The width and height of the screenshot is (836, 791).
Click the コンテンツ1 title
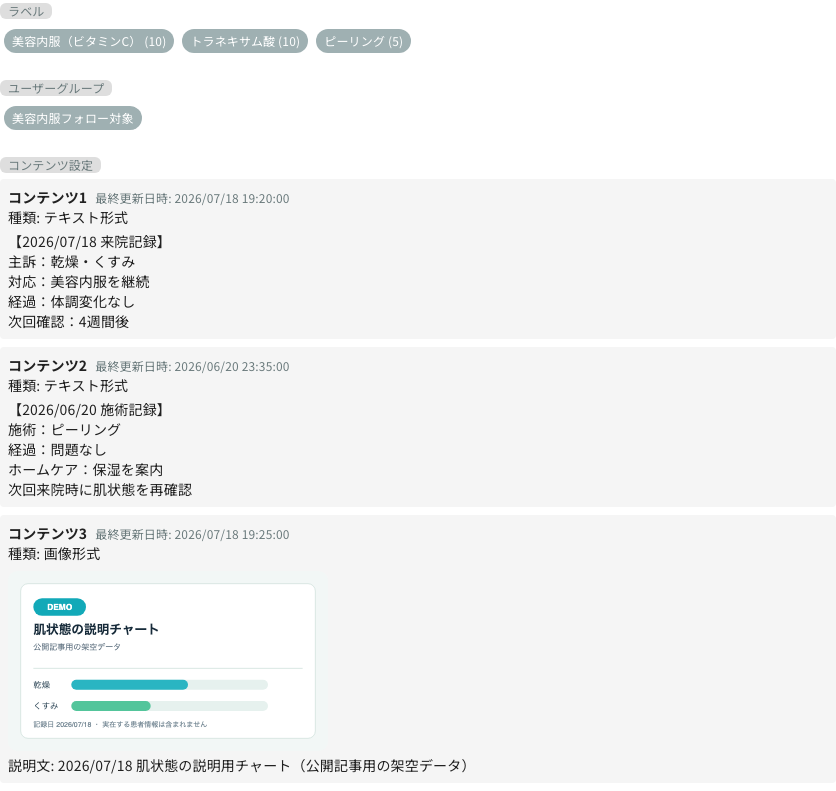tap(47, 198)
